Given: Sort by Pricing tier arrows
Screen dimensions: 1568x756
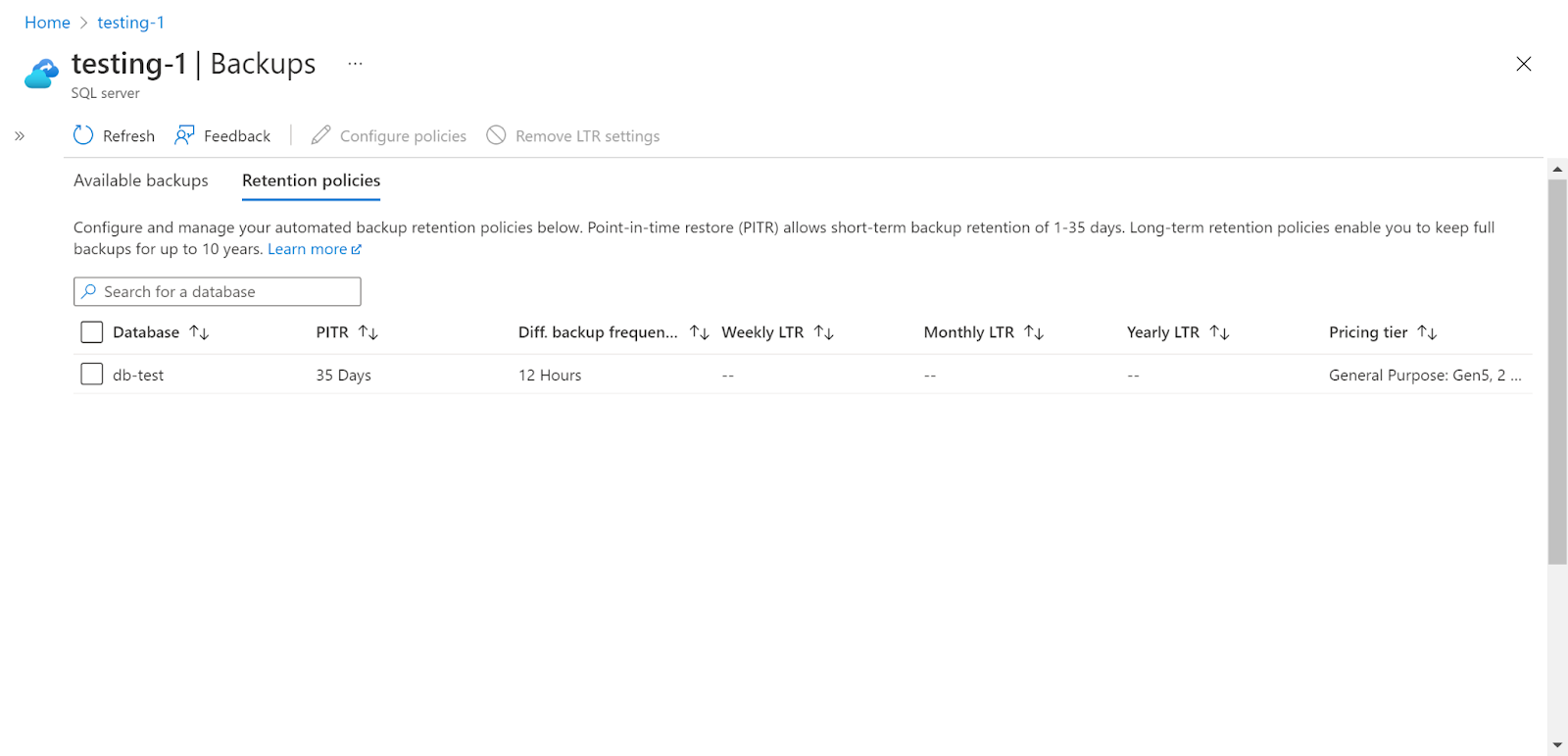Looking at the screenshot, I should tap(1427, 332).
